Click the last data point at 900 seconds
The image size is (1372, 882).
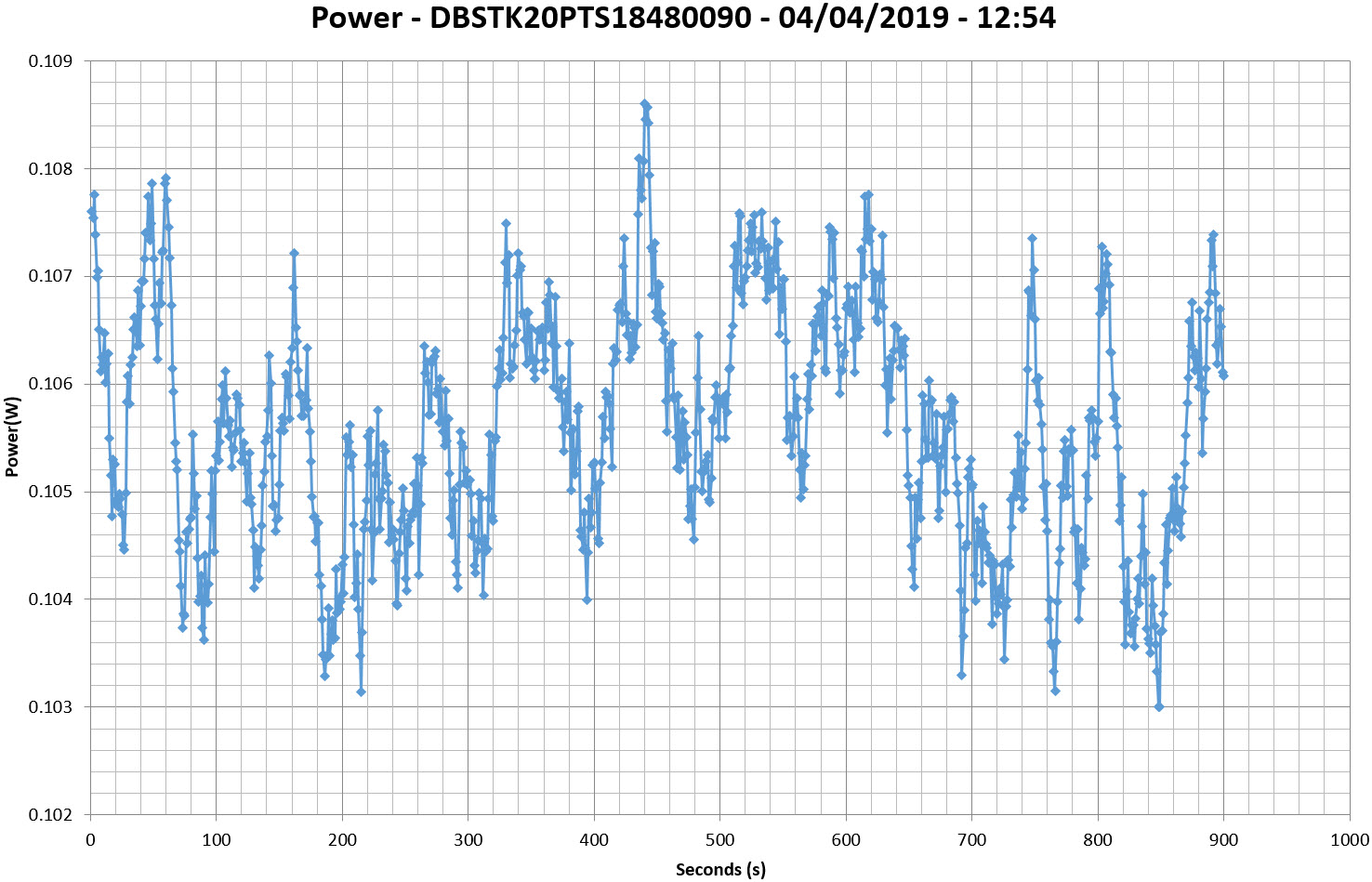pos(1224,375)
